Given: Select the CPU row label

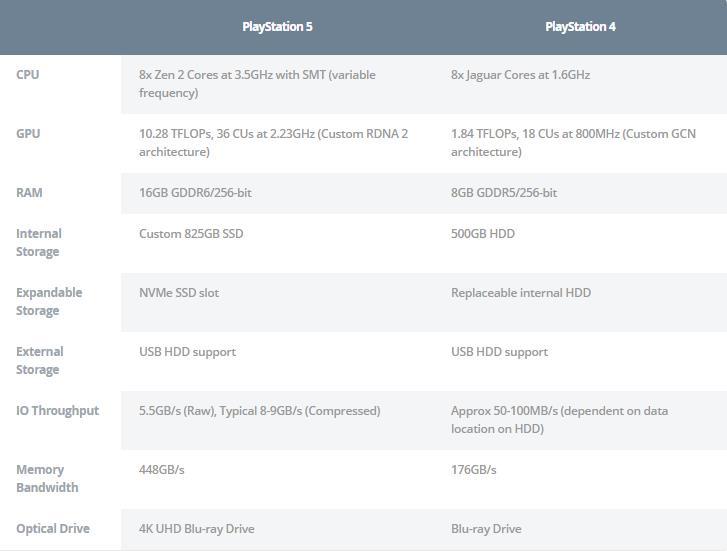Looking at the screenshot, I should pos(28,75).
